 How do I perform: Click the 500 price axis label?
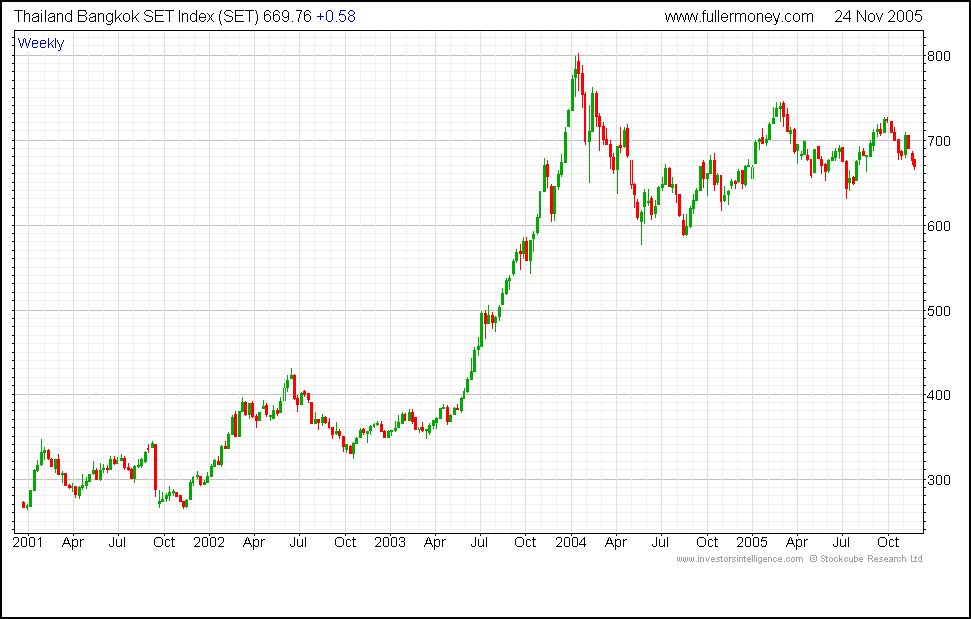pos(942,311)
